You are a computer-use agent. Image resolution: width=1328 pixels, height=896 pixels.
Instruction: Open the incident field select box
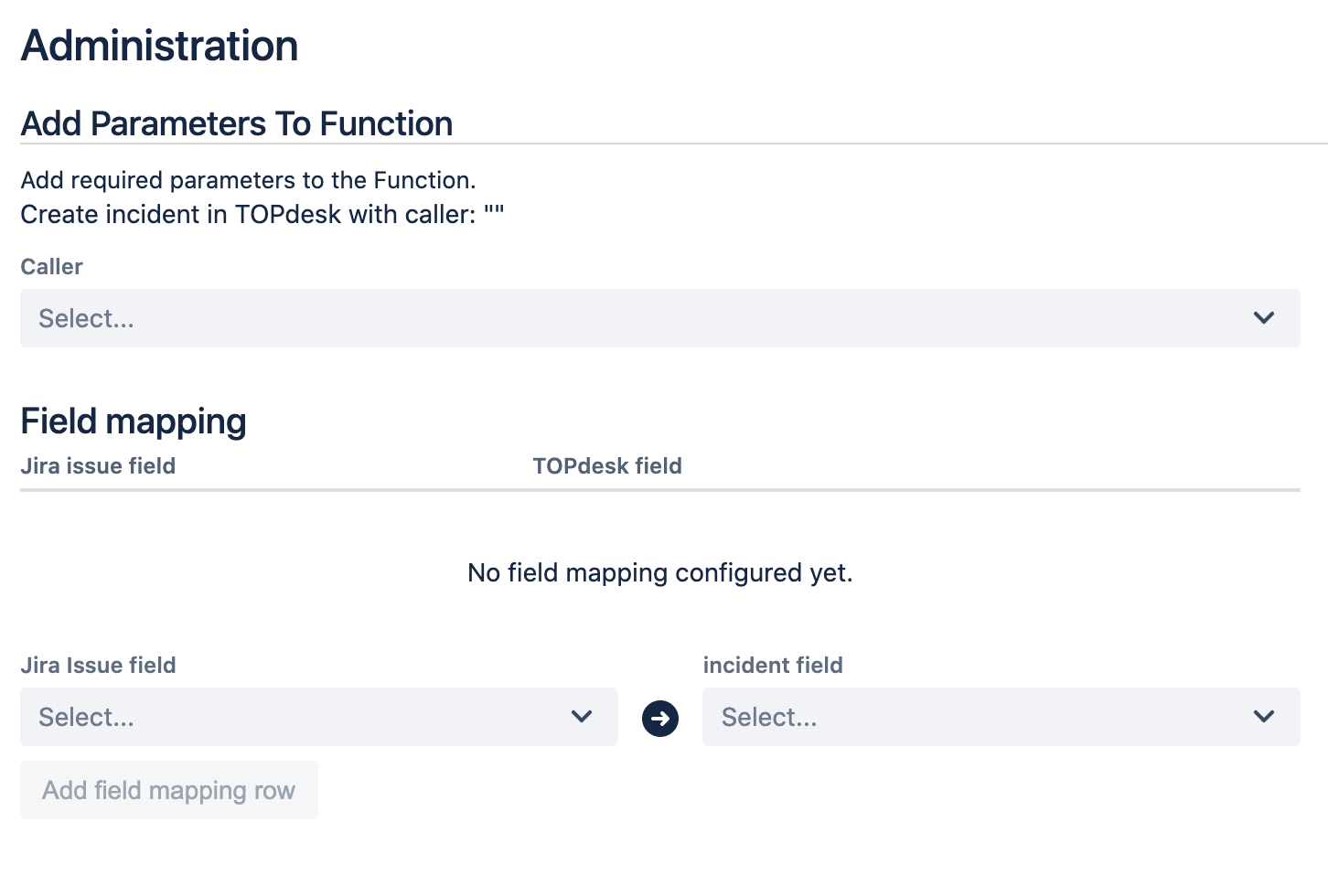click(979, 717)
